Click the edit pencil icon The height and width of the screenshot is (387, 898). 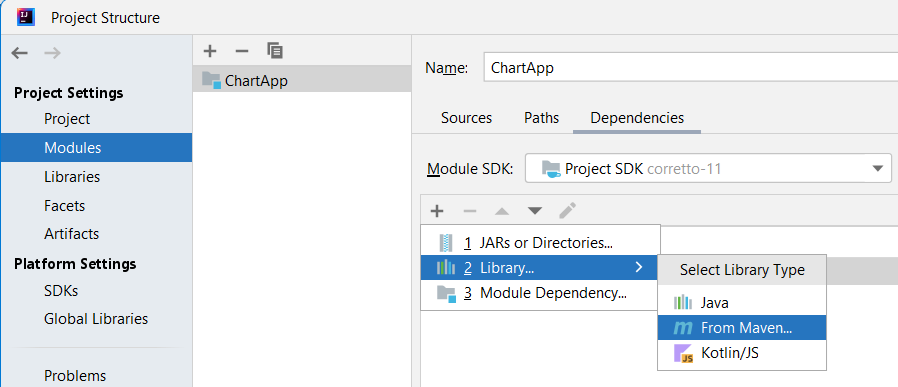pyautogui.click(x=567, y=211)
